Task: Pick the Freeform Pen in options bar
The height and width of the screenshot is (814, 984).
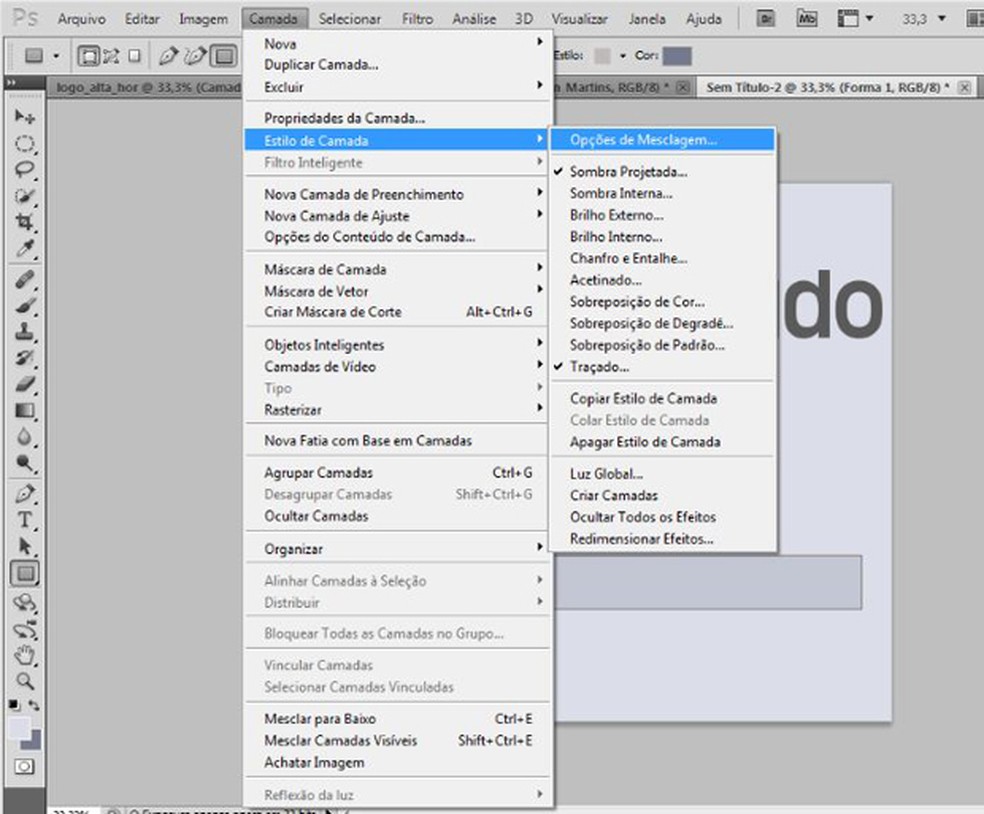Action: 195,56
